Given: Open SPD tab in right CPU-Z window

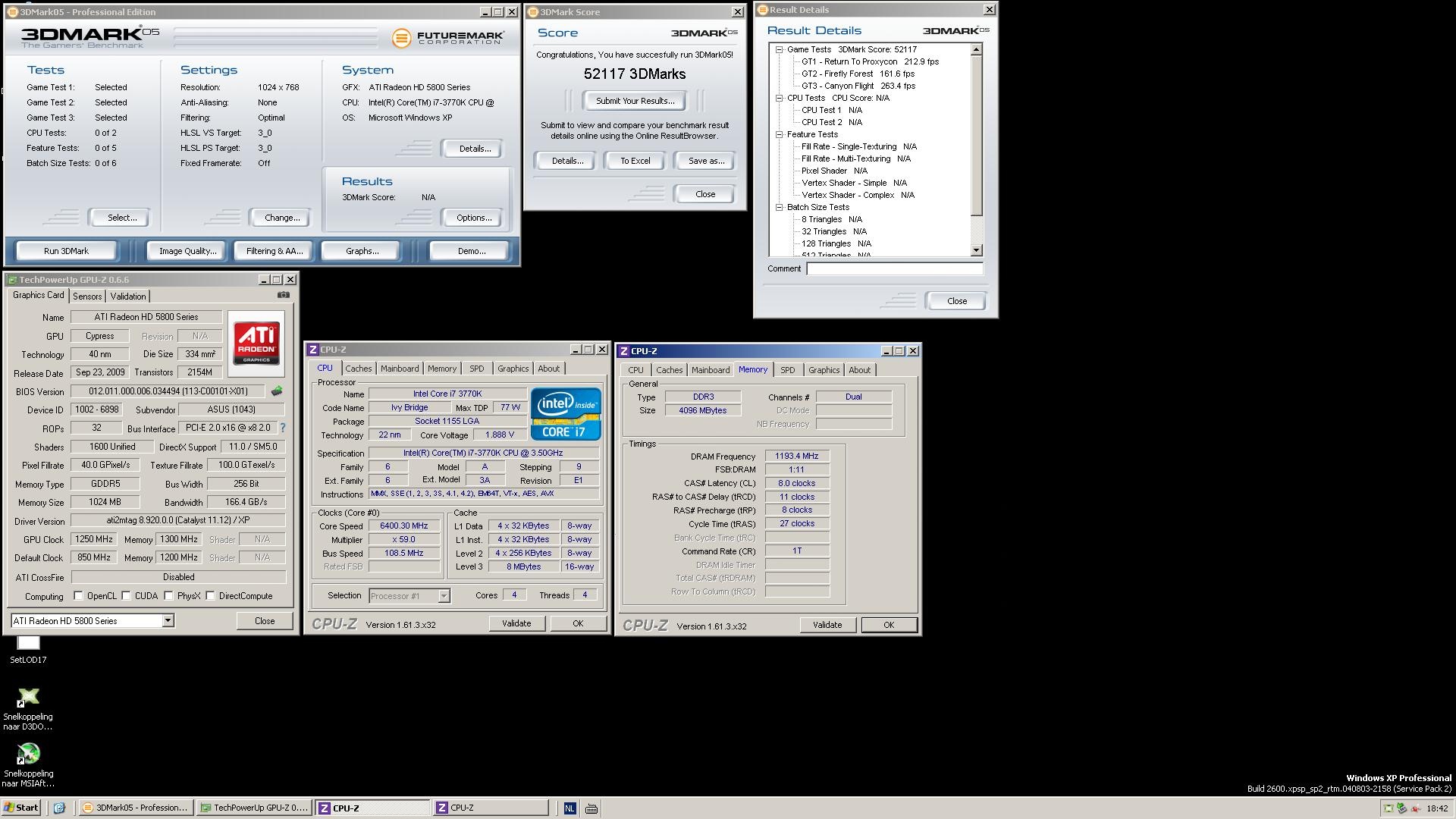Looking at the screenshot, I should [788, 370].
